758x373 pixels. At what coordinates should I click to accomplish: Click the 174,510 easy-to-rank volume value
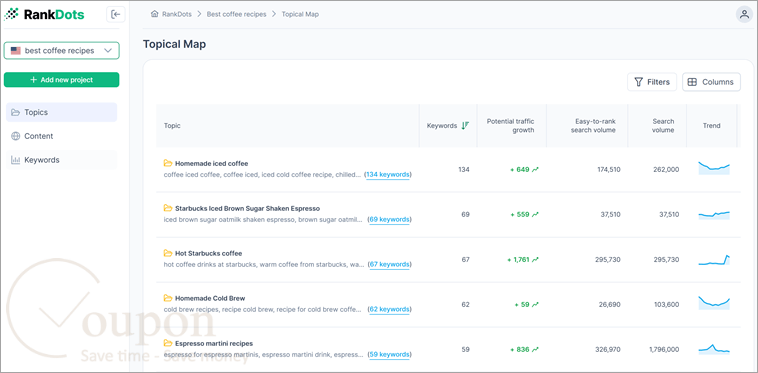click(608, 170)
